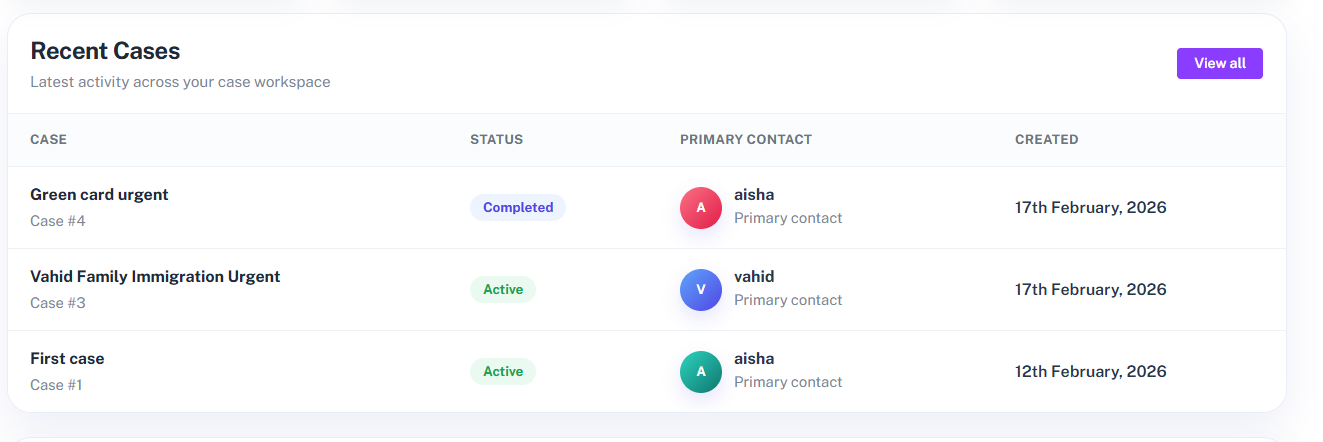Click the red aisha avatar icon in Case #4 row

tap(701, 208)
